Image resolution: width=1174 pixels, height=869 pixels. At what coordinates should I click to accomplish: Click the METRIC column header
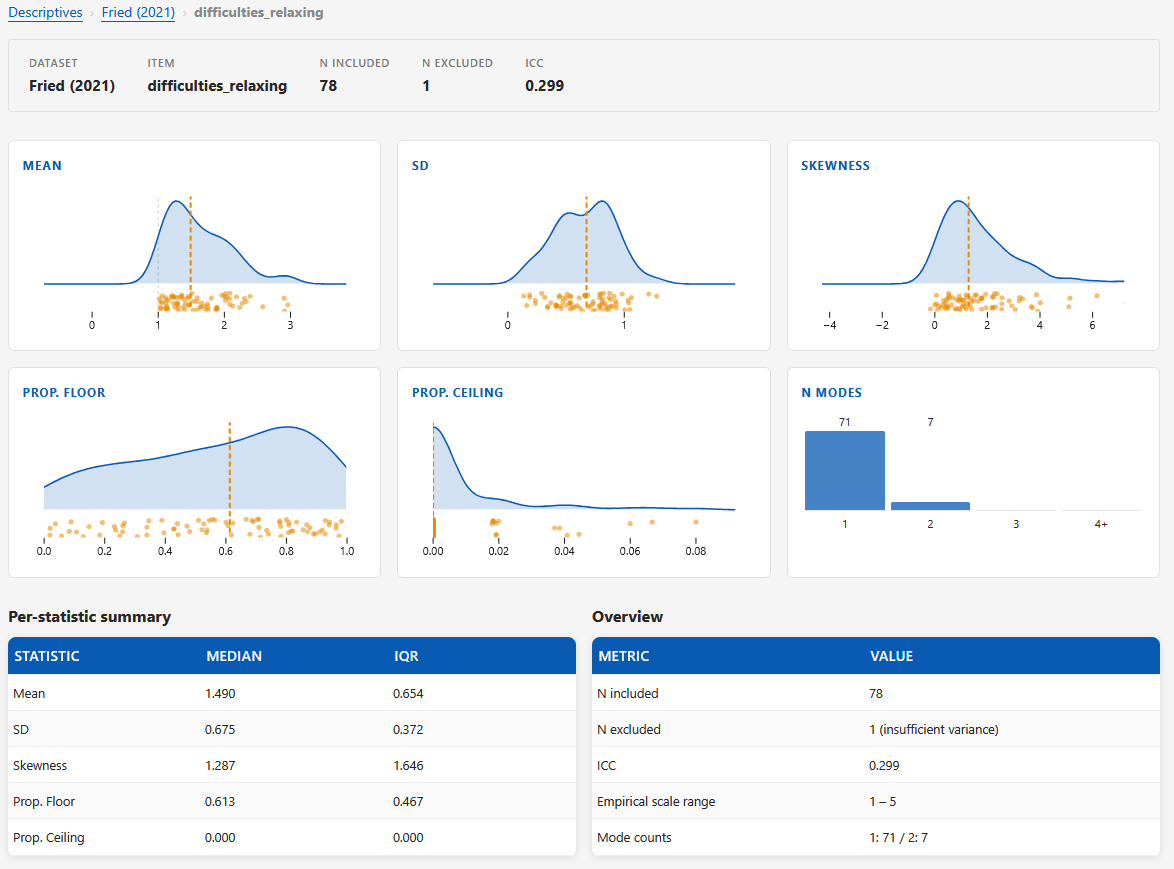click(624, 656)
